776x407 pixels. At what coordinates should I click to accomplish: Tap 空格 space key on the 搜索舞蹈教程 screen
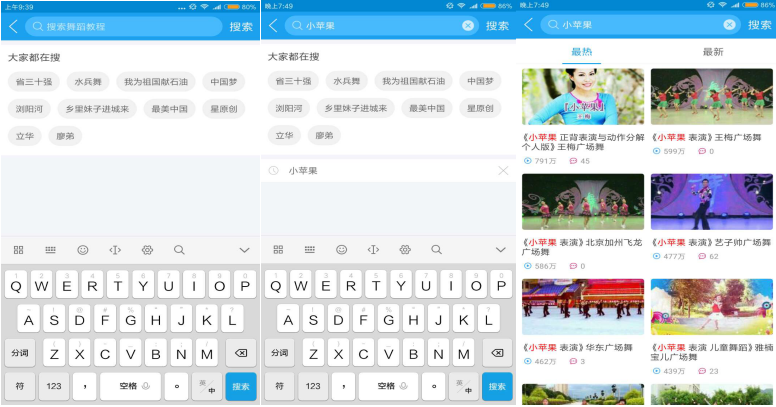[131, 386]
